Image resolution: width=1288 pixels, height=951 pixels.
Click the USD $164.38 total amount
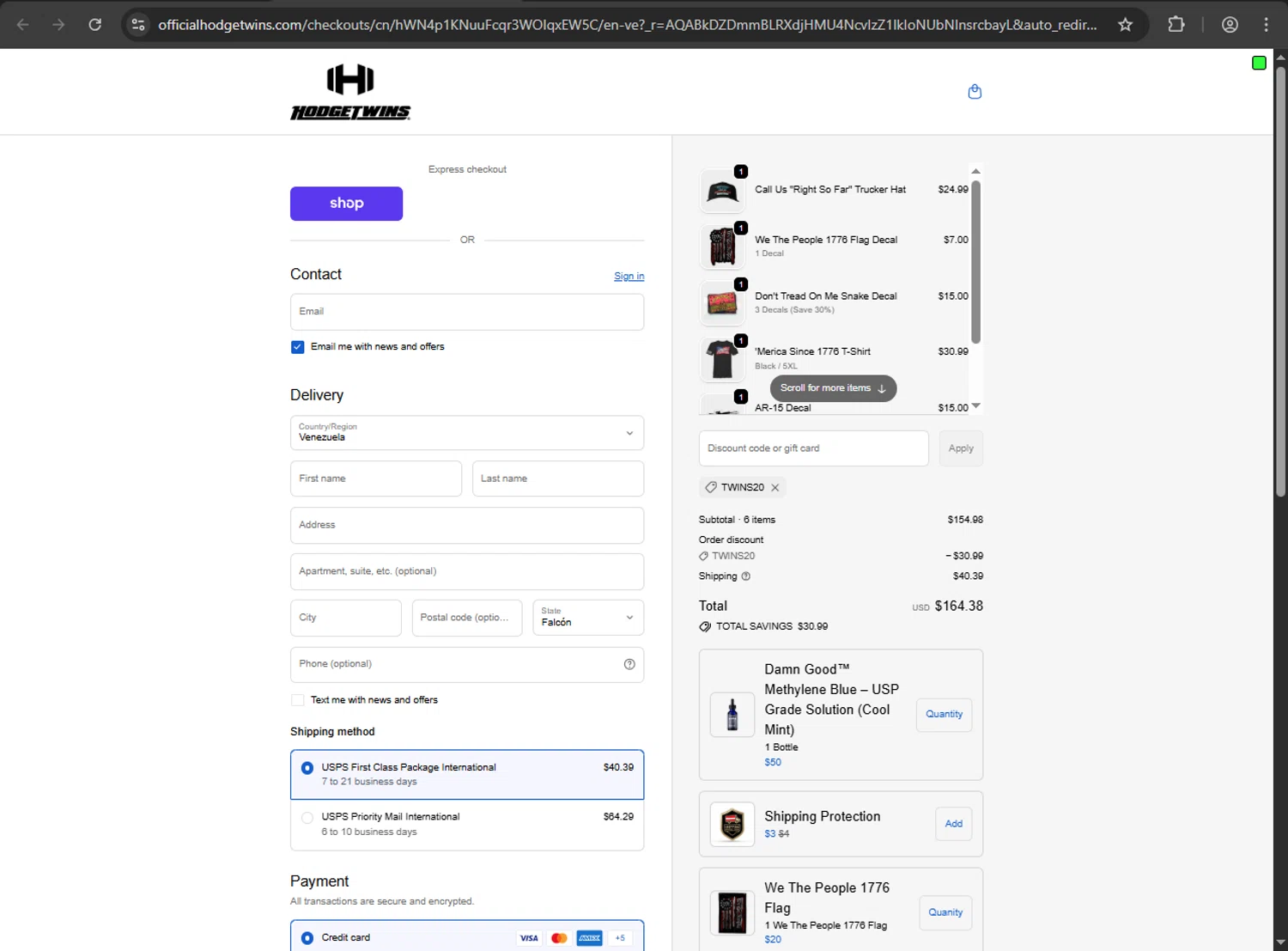pos(948,606)
